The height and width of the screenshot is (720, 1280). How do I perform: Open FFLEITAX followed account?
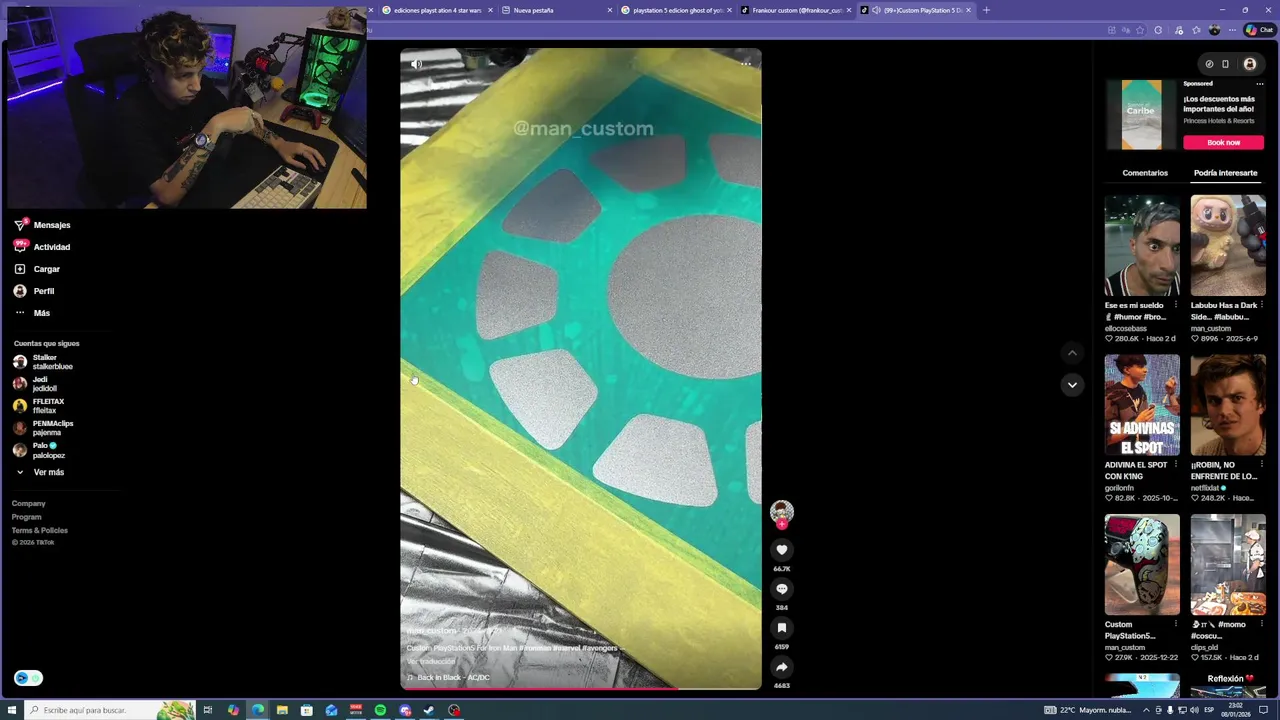pos(39,406)
